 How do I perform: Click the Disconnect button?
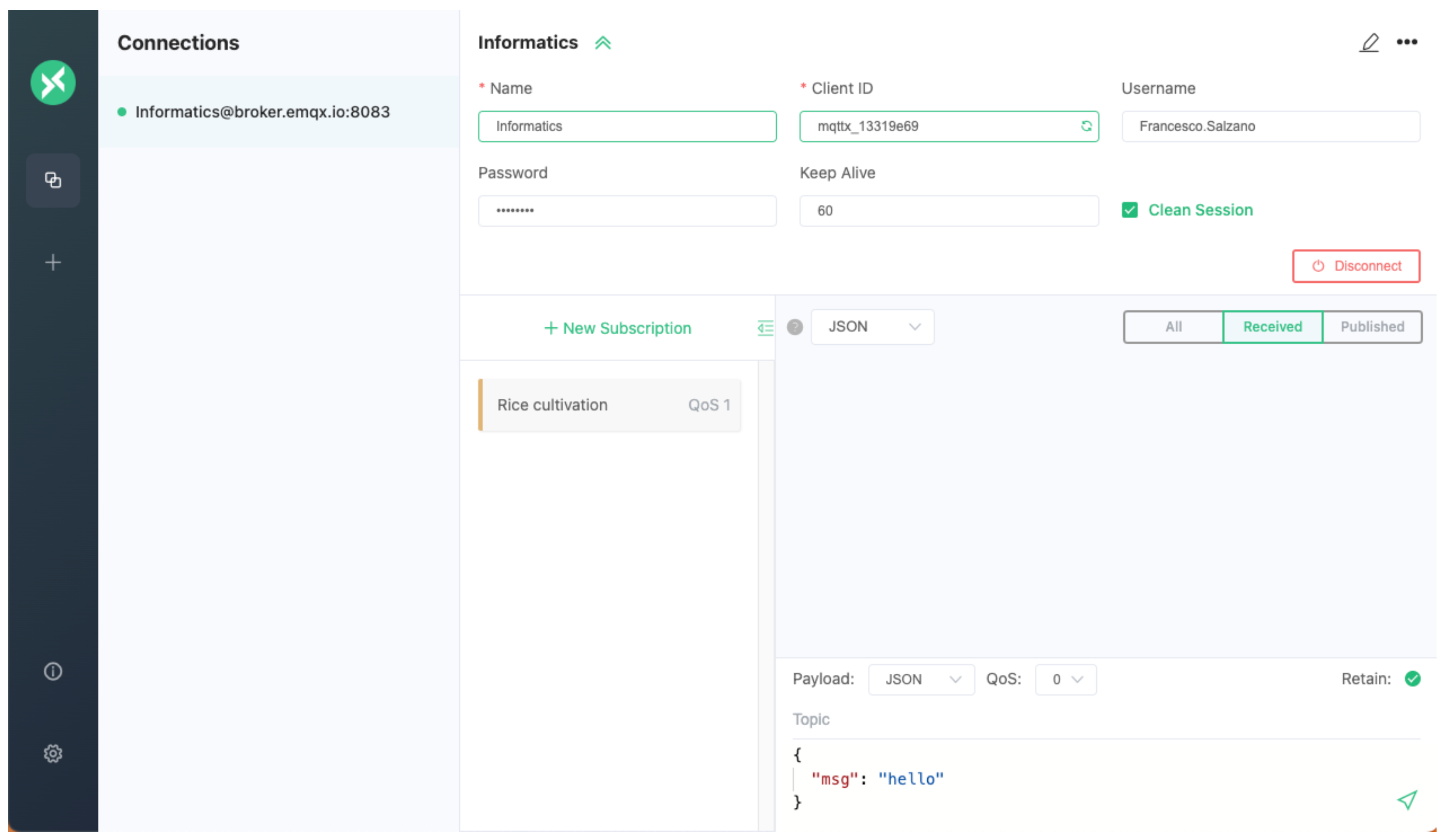coord(1356,266)
